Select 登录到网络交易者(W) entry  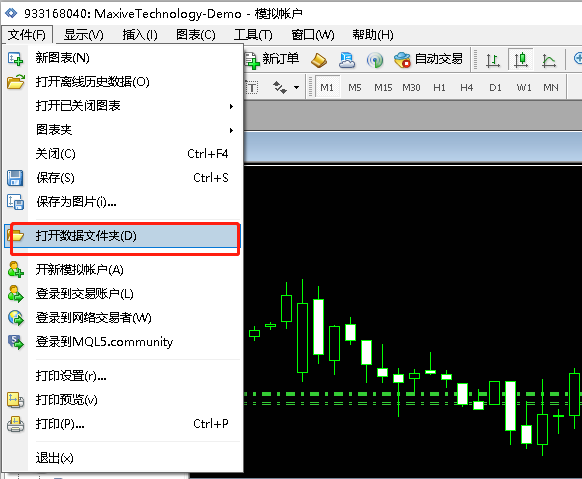(x=122, y=318)
